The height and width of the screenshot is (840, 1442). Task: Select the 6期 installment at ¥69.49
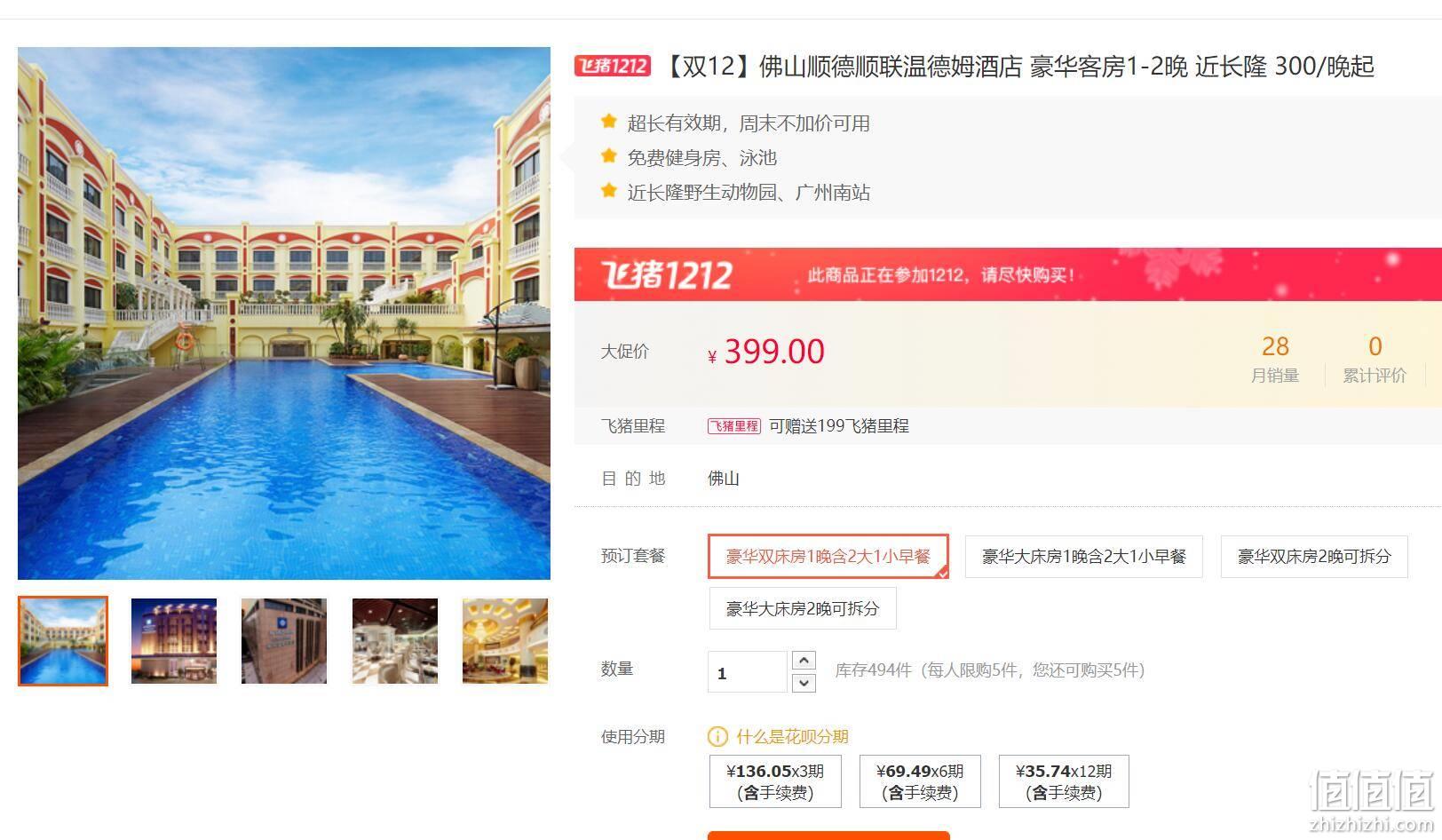point(920,781)
